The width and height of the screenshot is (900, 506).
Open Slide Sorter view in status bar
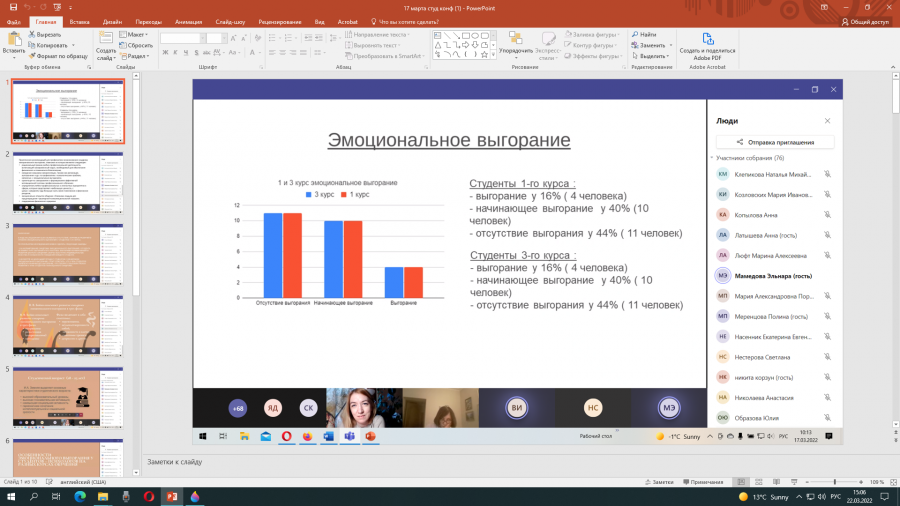tap(758, 482)
